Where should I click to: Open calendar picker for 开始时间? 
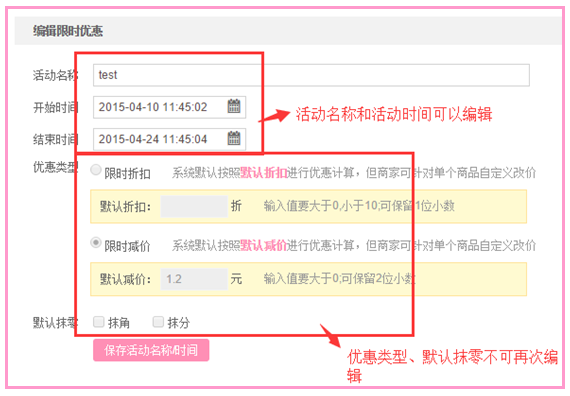pyautogui.click(x=234, y=107)
